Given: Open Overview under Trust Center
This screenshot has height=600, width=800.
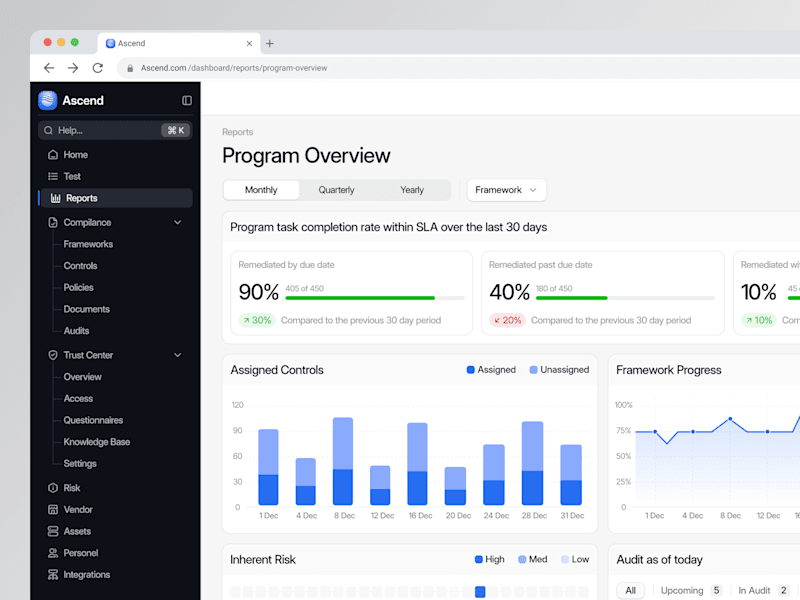Looking at the screenshot, I should [x=82, y=377].
